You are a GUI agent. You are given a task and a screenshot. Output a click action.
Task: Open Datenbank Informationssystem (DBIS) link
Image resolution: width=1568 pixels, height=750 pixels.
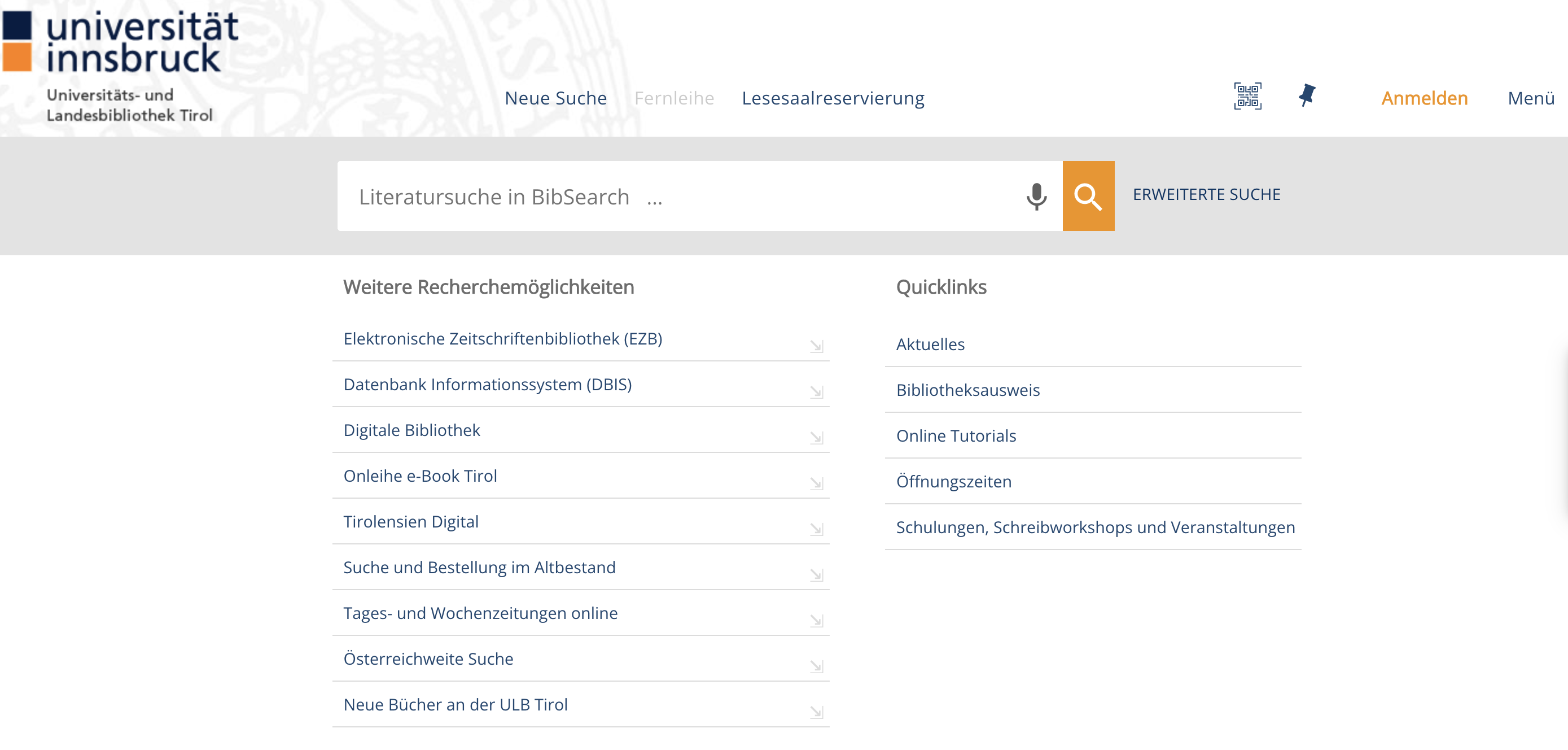pyautogui.click(x=488, y=385)
